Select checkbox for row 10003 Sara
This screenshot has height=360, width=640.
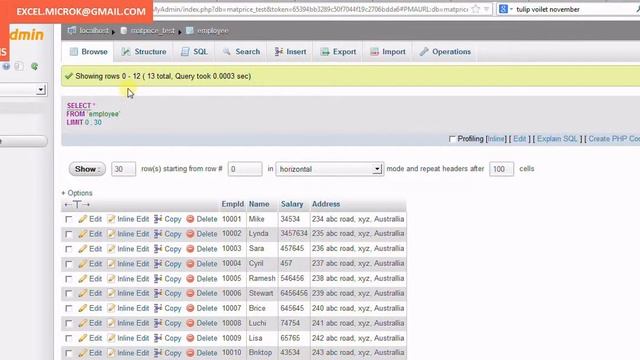click(69, 249)
